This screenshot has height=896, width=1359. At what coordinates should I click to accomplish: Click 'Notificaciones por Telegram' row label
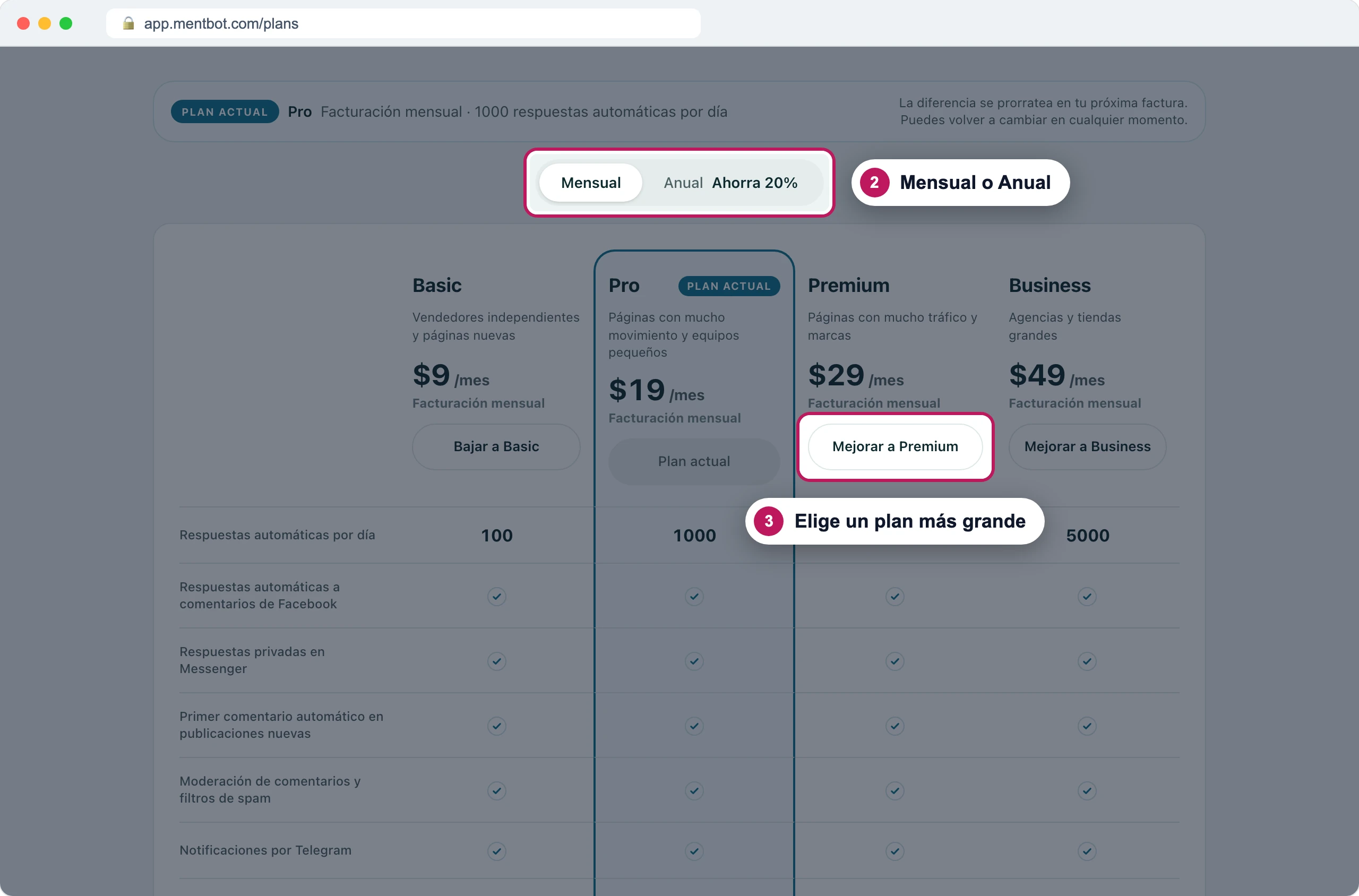tap(265, 850)
